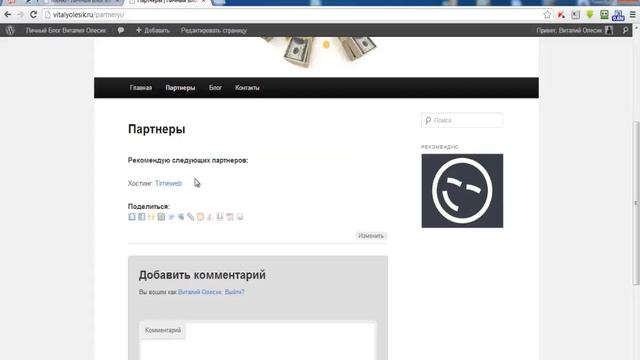Open the Главная menu item
This screenshot has height=360, width=640.
coord(141,88)
